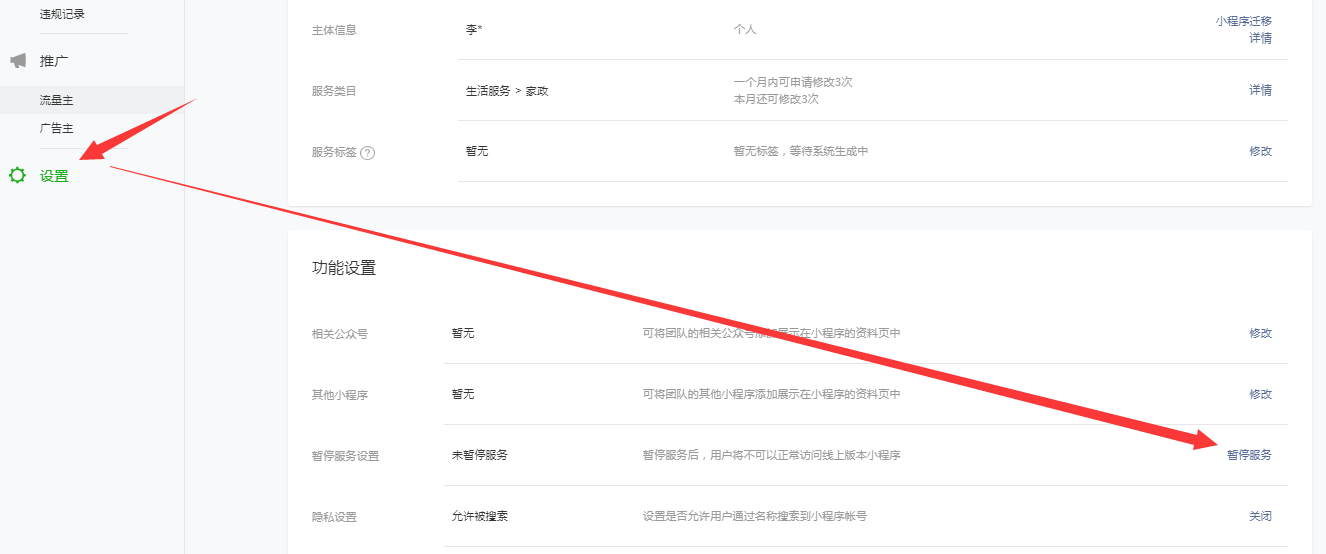This screenshot has height=554, width=1326.
Task: Click the help question mark beside 服务标签
Action: (x=367, y=153)
